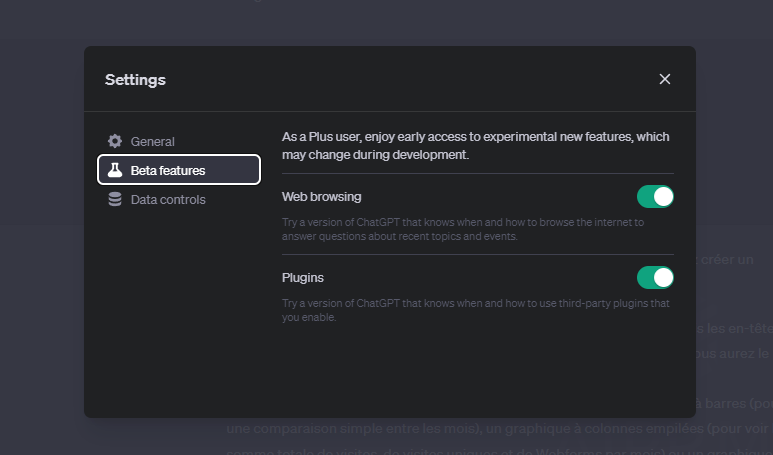Open the General settings tab

(x=178, y=141)
